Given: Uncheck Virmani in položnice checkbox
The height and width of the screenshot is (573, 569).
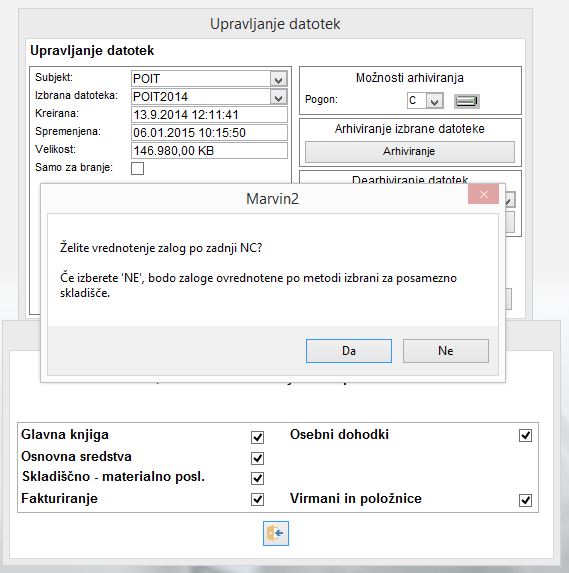Looking at the screenshot, I should (x=526, y=500).
